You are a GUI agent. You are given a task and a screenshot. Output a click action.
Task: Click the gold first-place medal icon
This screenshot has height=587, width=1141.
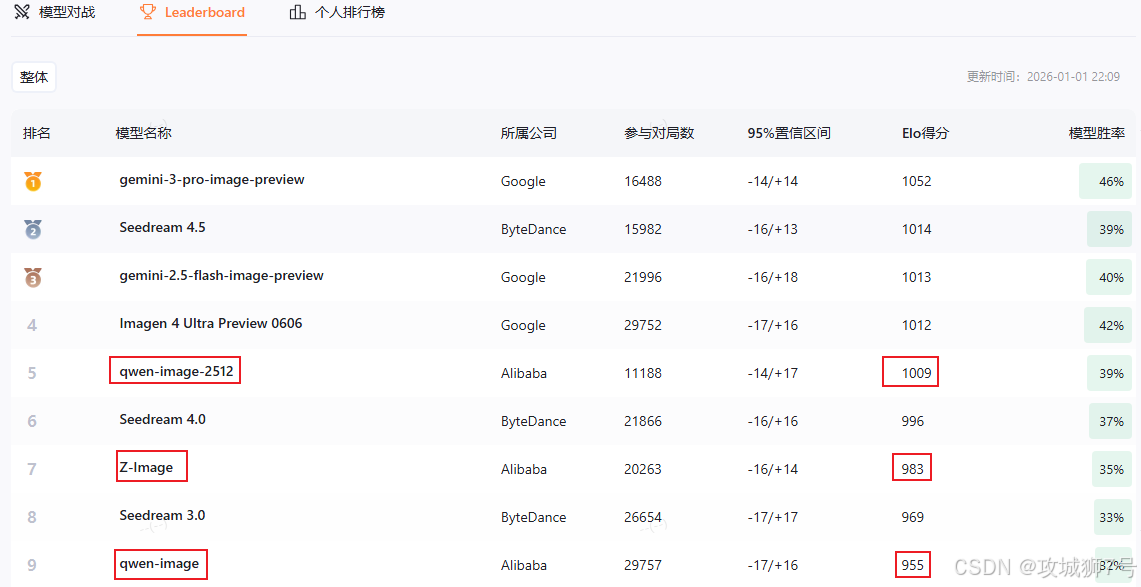tap(33, 180)
